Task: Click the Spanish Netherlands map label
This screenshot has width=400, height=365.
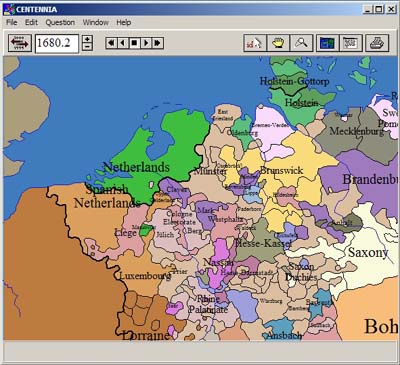Action: point(107,196)
